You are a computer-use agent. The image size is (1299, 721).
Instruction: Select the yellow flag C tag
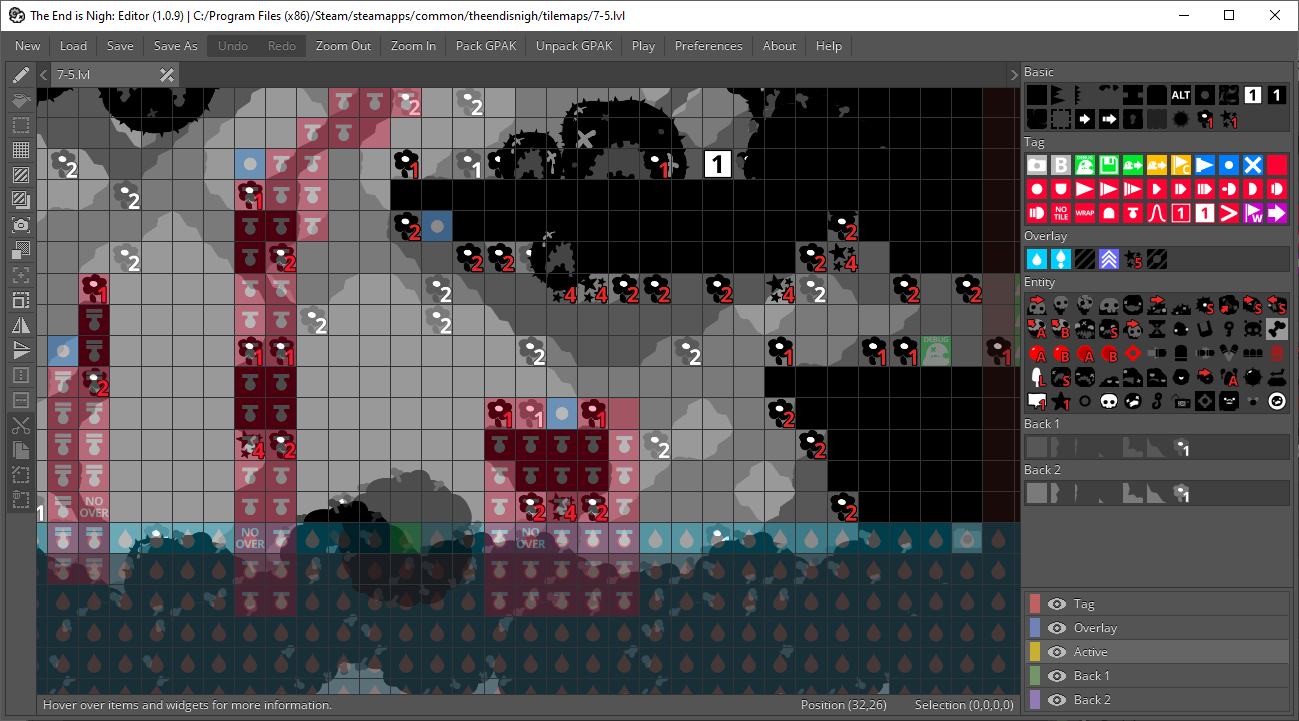[x=1181, y=165]
